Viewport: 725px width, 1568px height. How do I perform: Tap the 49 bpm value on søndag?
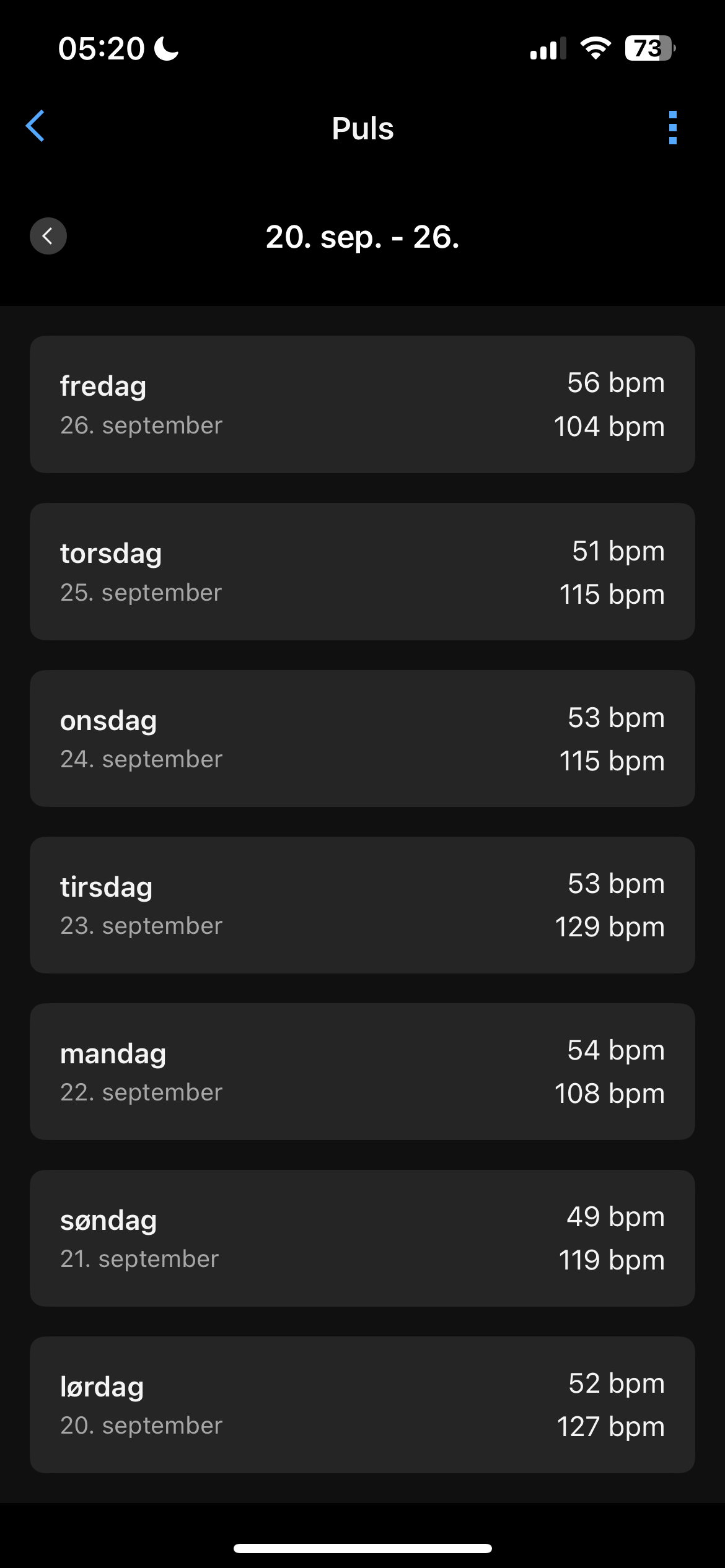[x=615, y=1217]
